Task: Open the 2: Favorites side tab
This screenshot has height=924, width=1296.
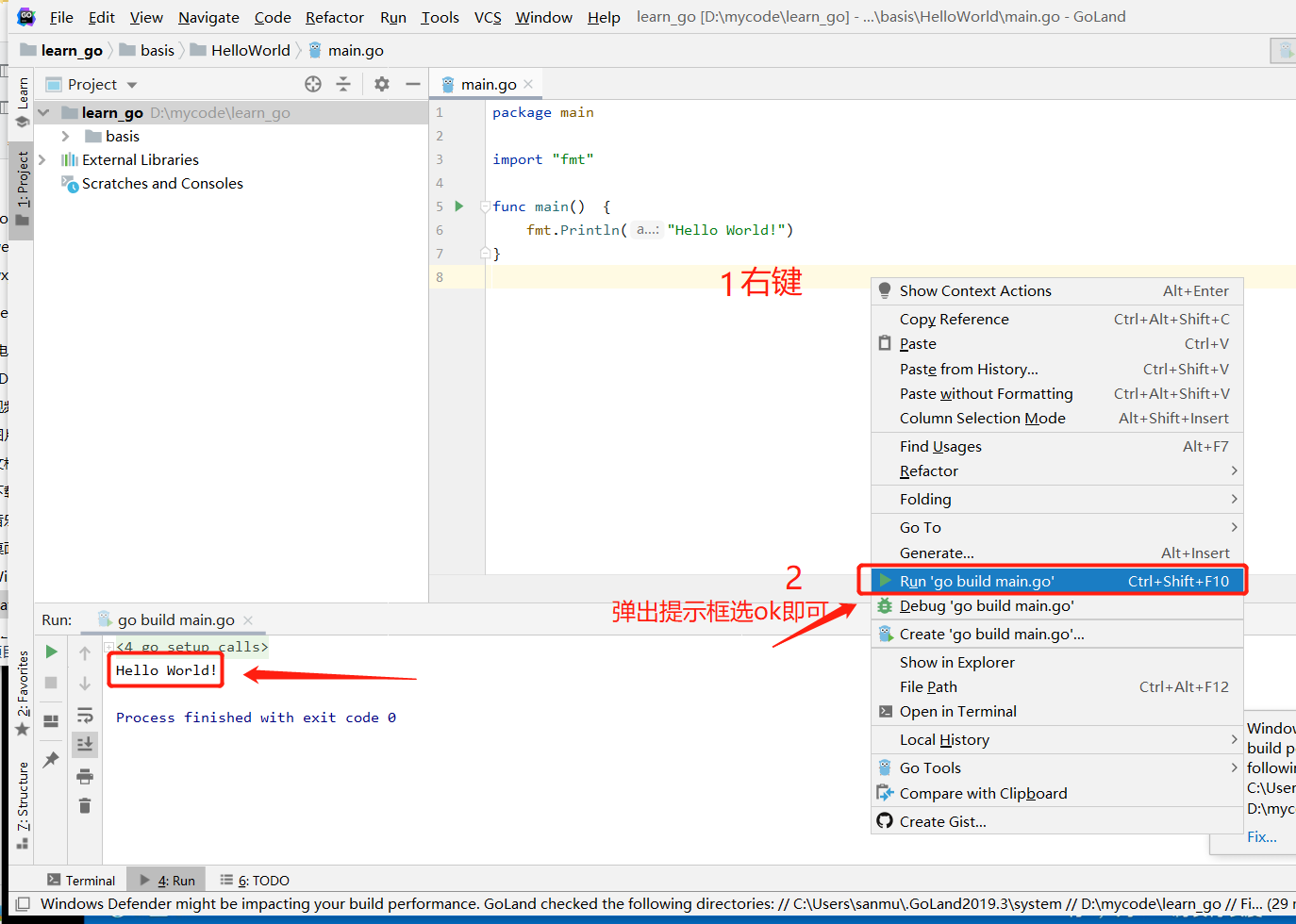Action: point(23,693)
